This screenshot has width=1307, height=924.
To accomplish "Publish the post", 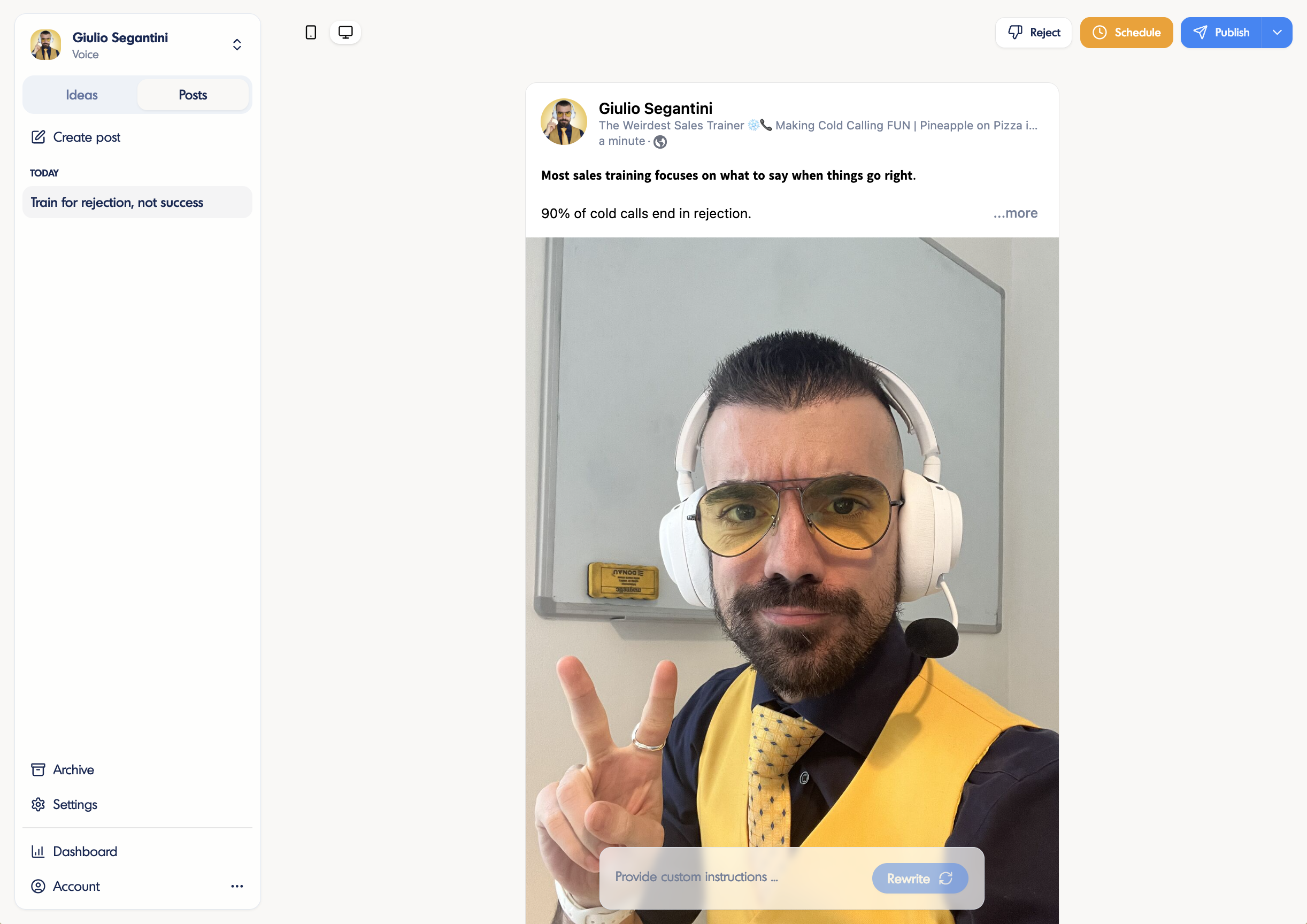I will [x=1221, y=33].
